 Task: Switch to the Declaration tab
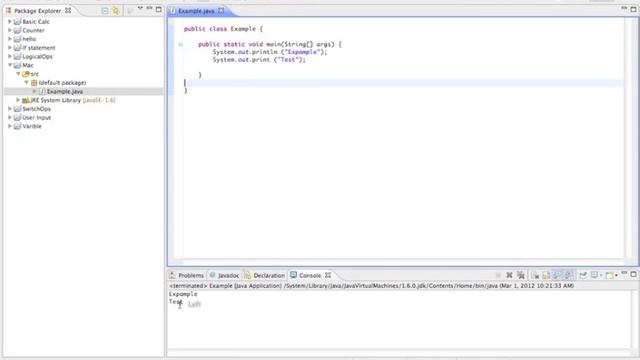coord(264,276)
